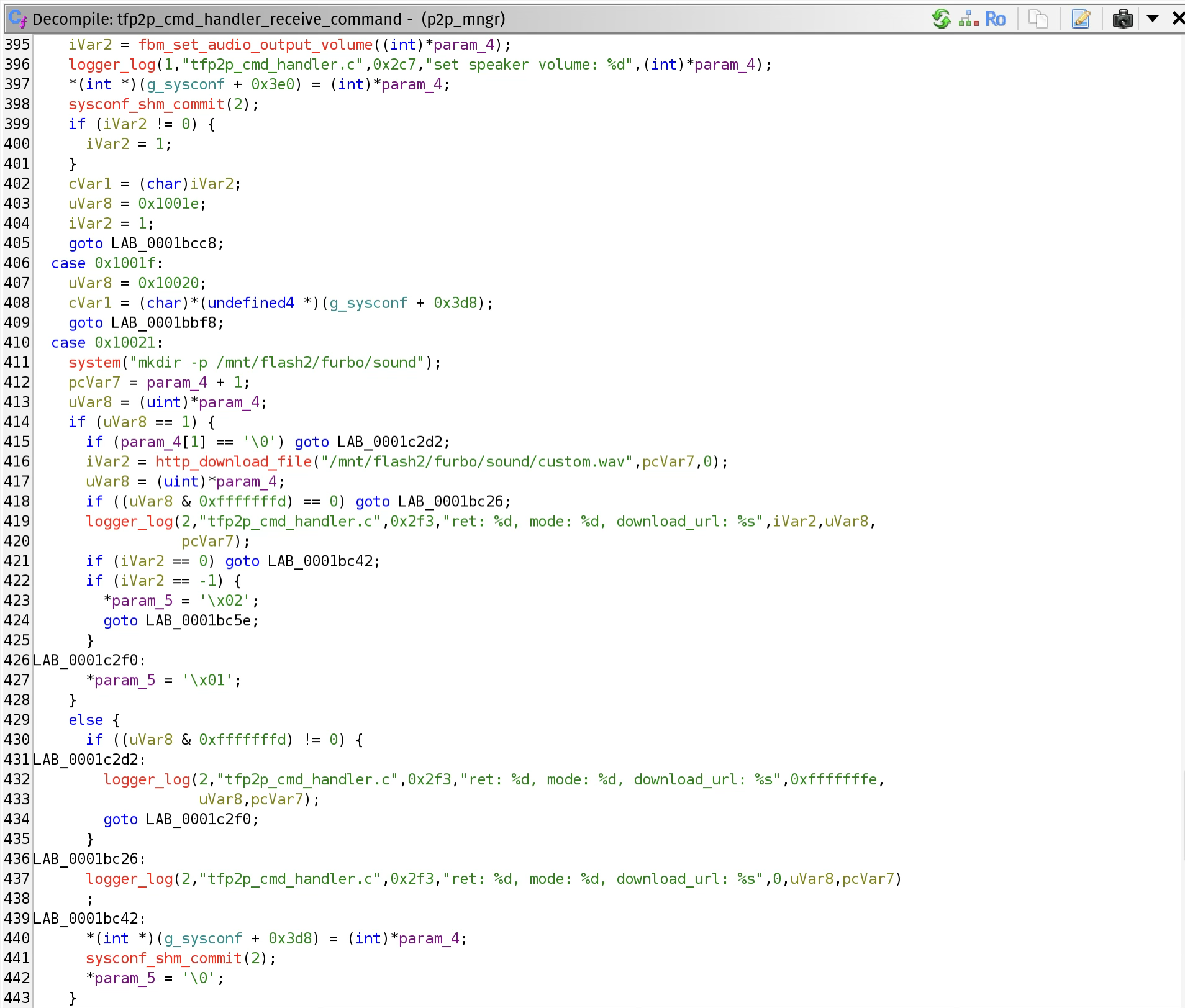Click the debug function decompilation pencil icon
Screen dimensions: 1185x1008
tap(1081, 19)
